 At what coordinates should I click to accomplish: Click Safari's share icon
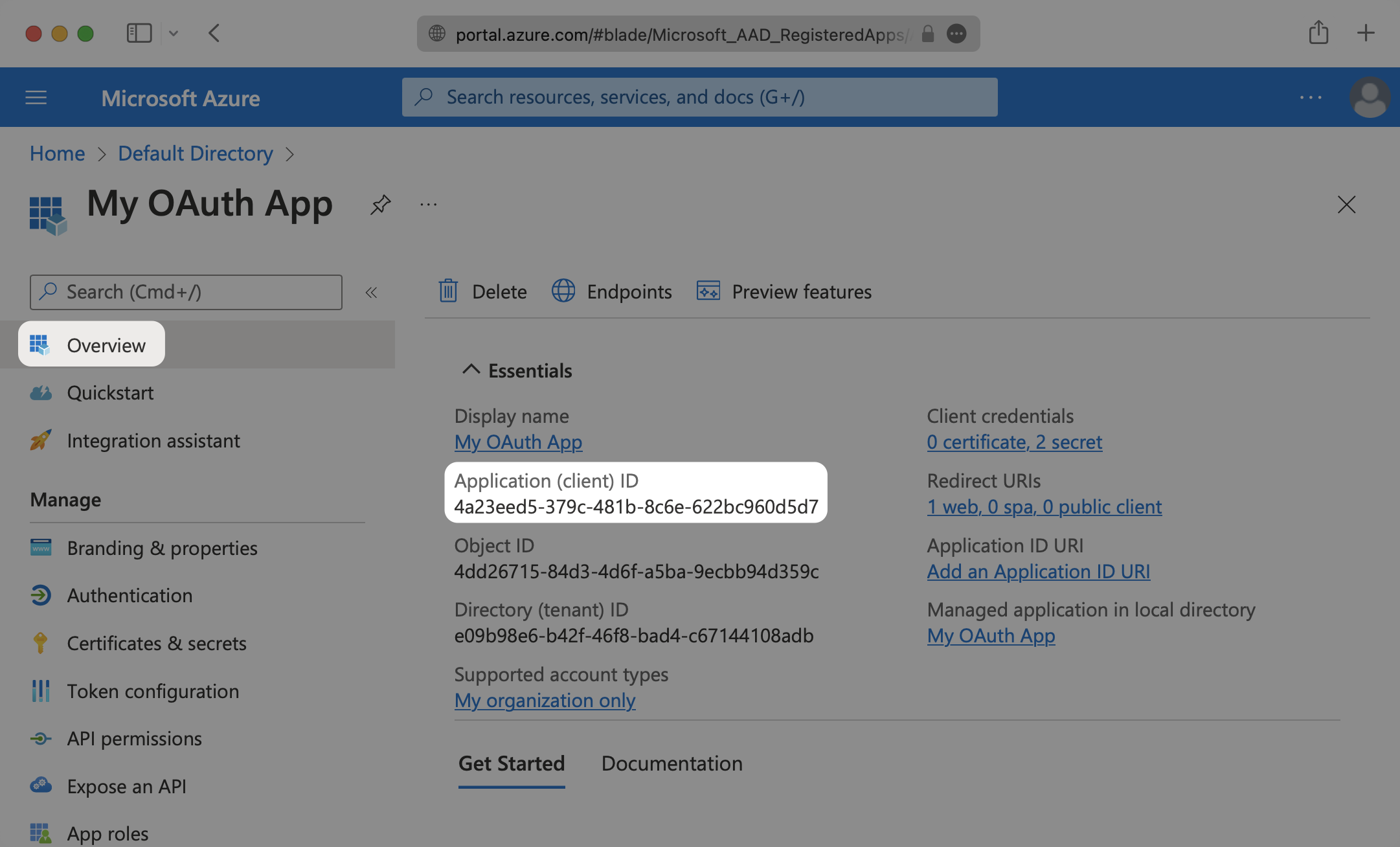(1318, 33)
